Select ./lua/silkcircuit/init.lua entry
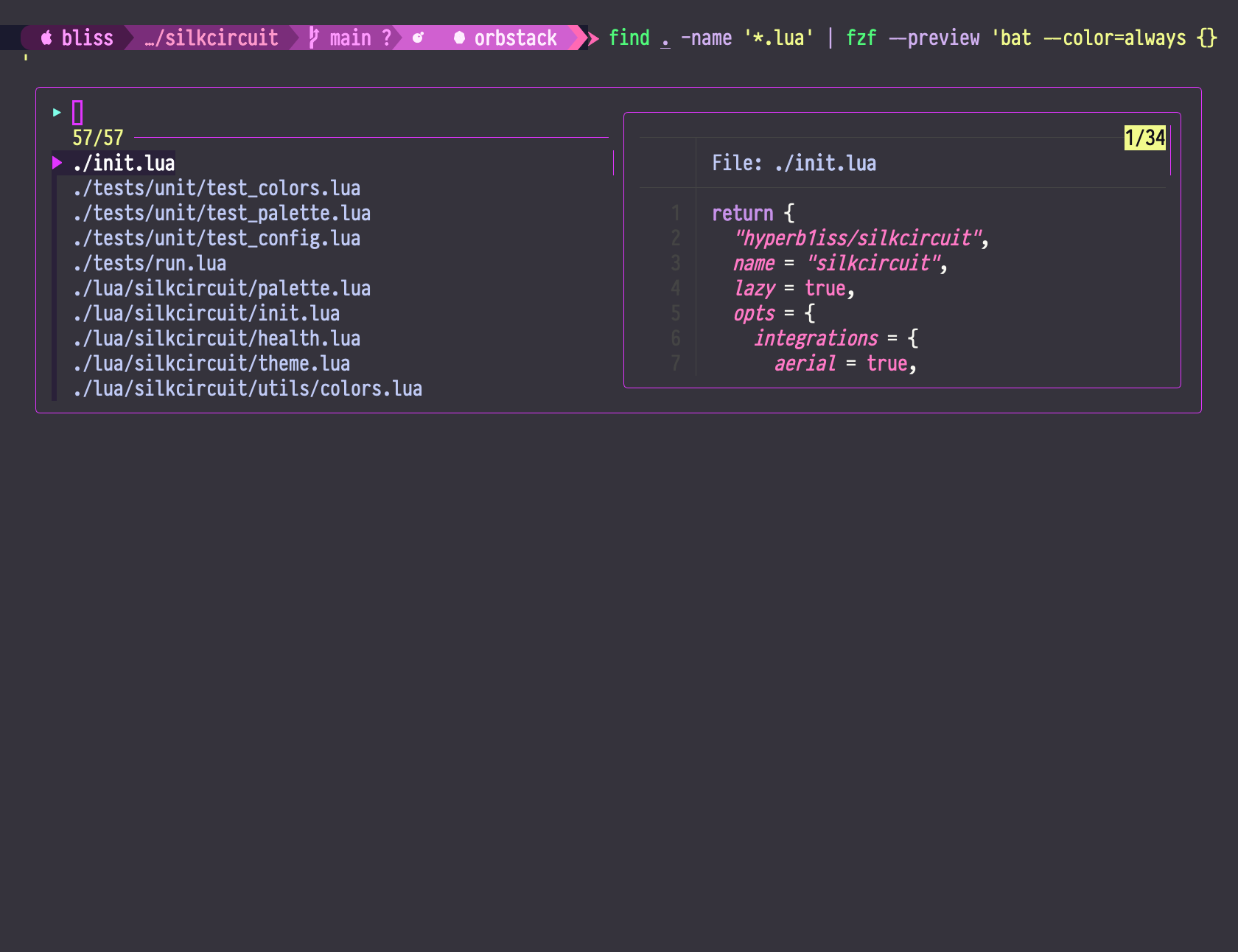 click(x=206, y=313)
